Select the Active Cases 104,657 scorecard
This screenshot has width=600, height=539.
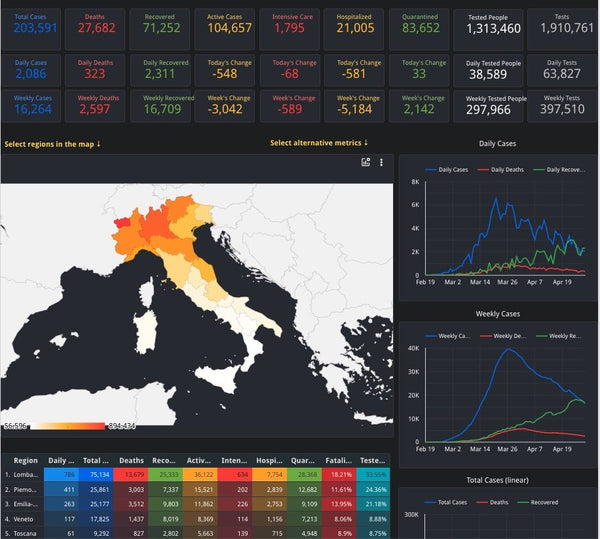(225, 29)
